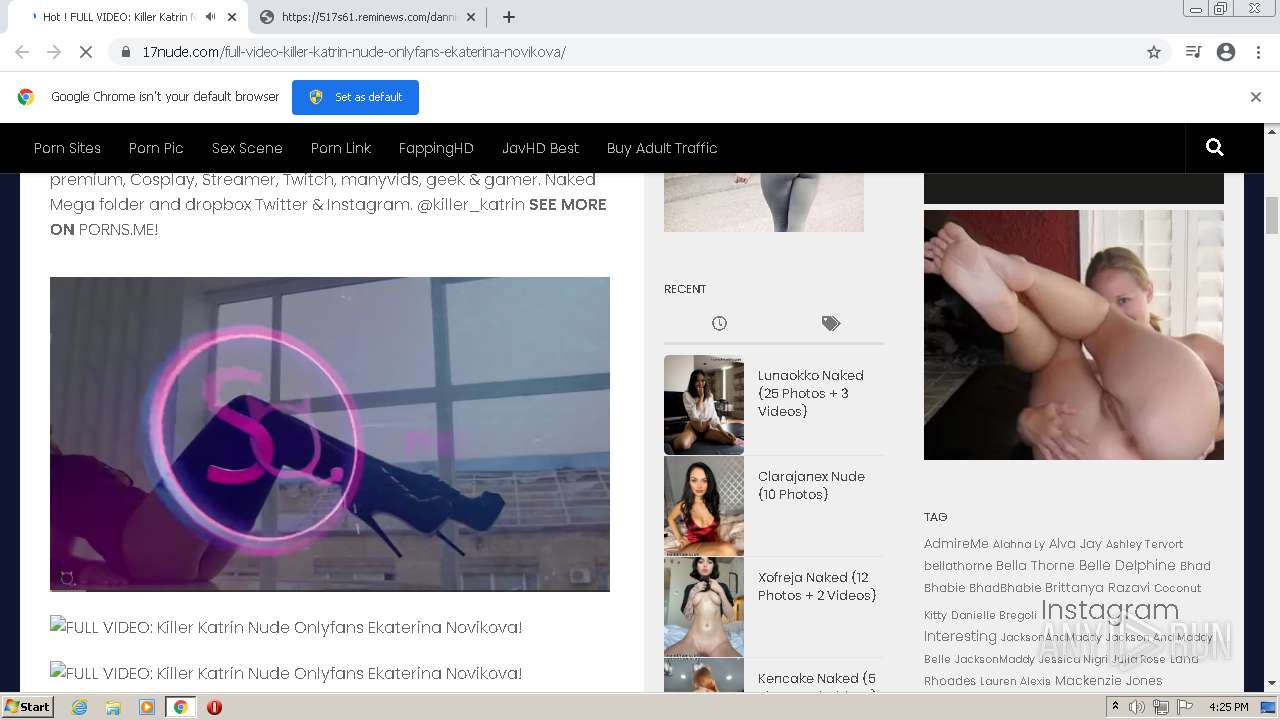This screenshot has width=1280, height=720.
Task: Mute the first tab's audio icon
Action: (x=210, y=17)
